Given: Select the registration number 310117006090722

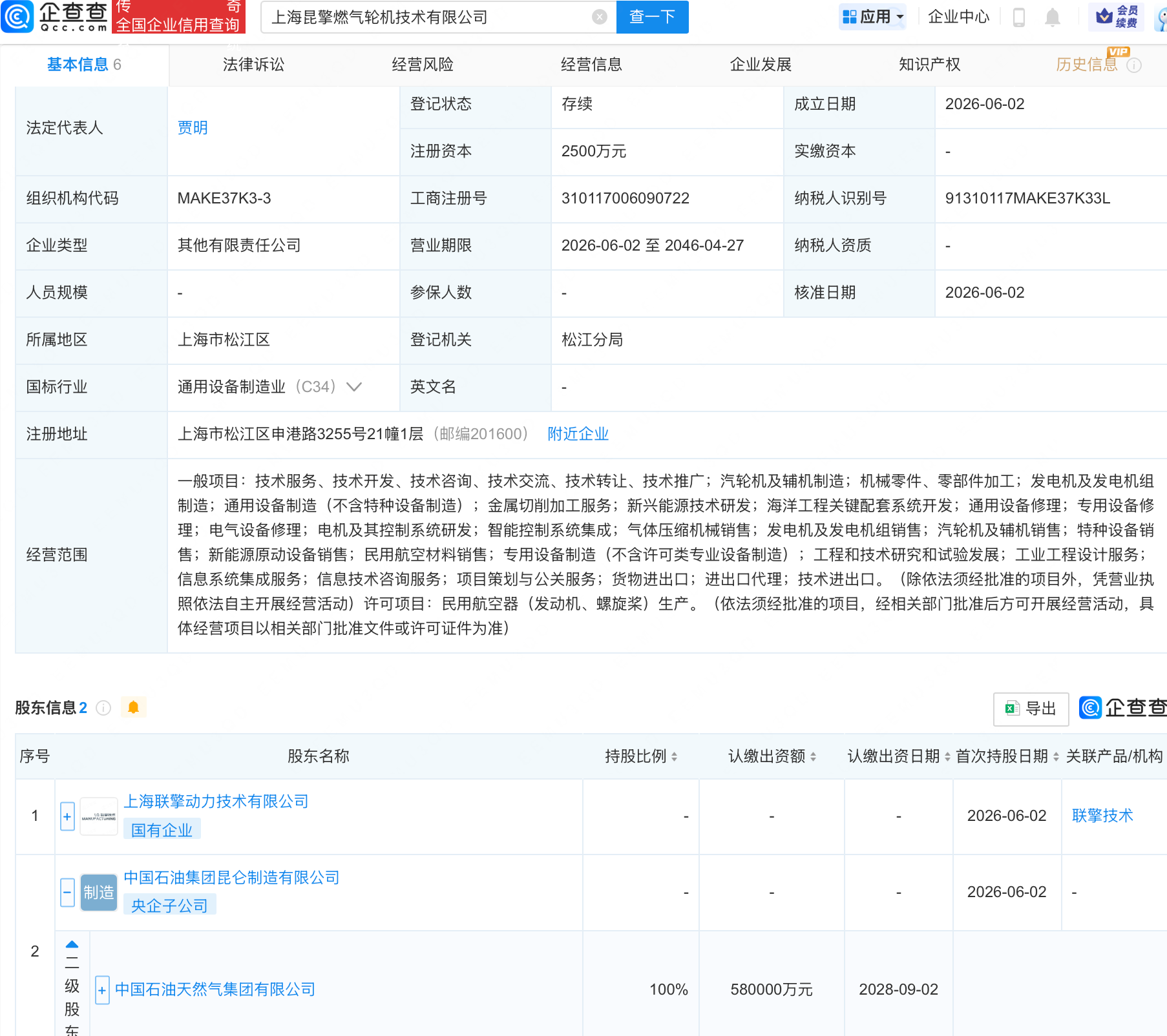Looking at the screenshot, I should [x=625, y=198].
